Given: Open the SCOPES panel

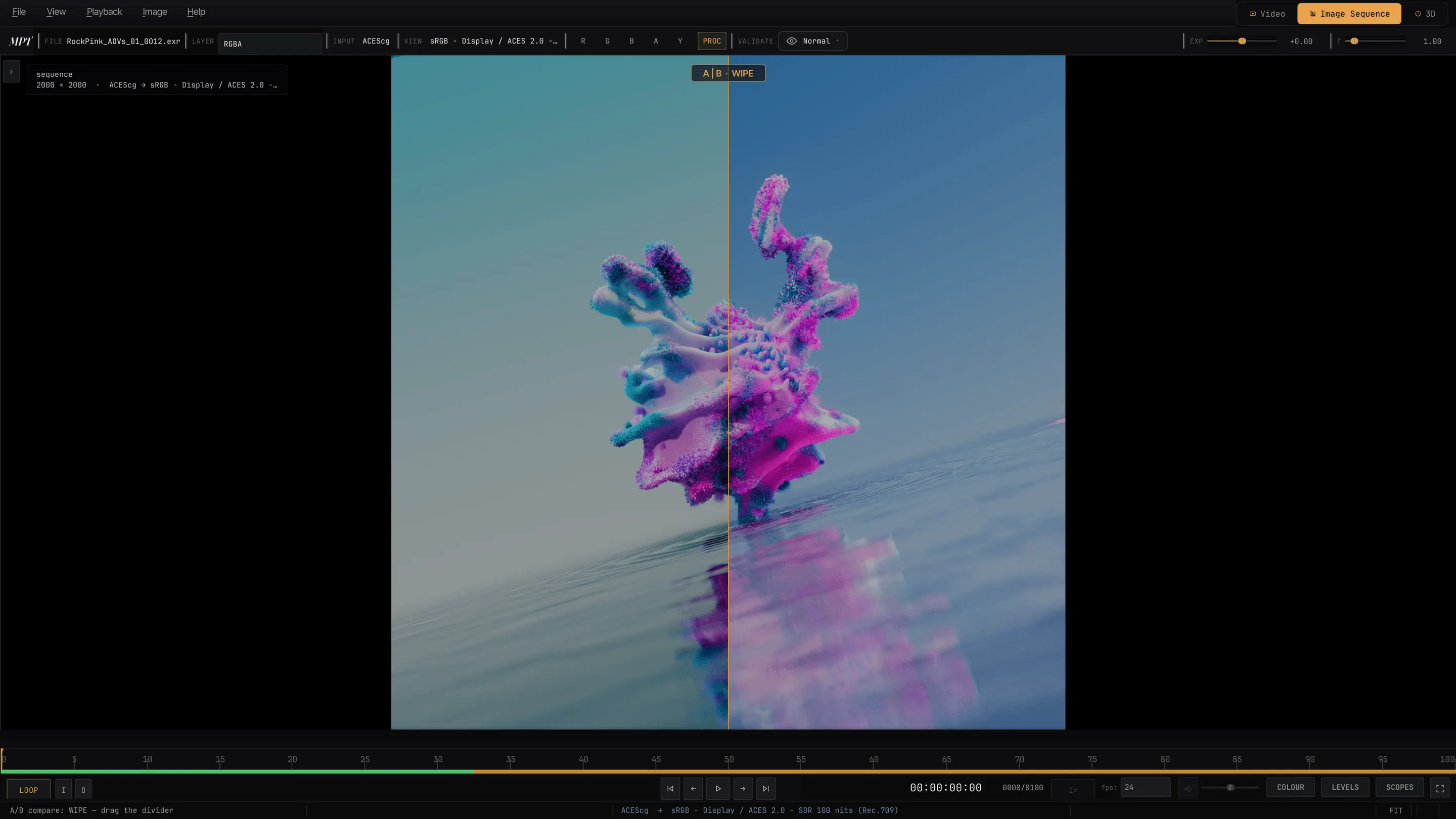Looking at the screenshot, I should point(1399,787).
